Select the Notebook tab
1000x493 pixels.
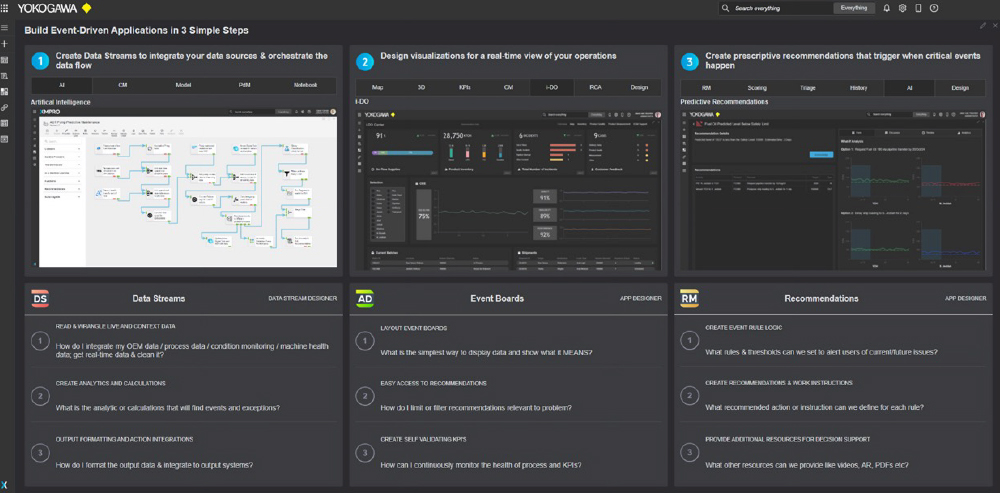305,87
